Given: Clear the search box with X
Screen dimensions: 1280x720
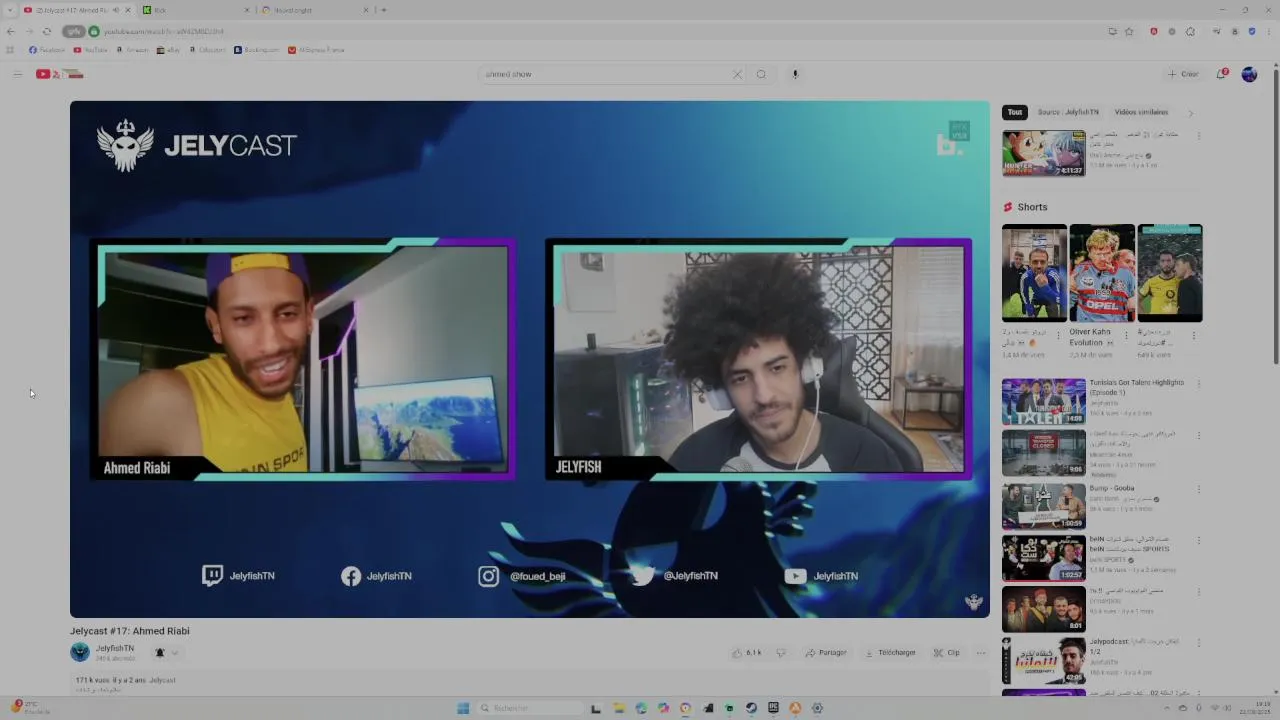Looking at the screenshot, I should [x=737, y=74].
